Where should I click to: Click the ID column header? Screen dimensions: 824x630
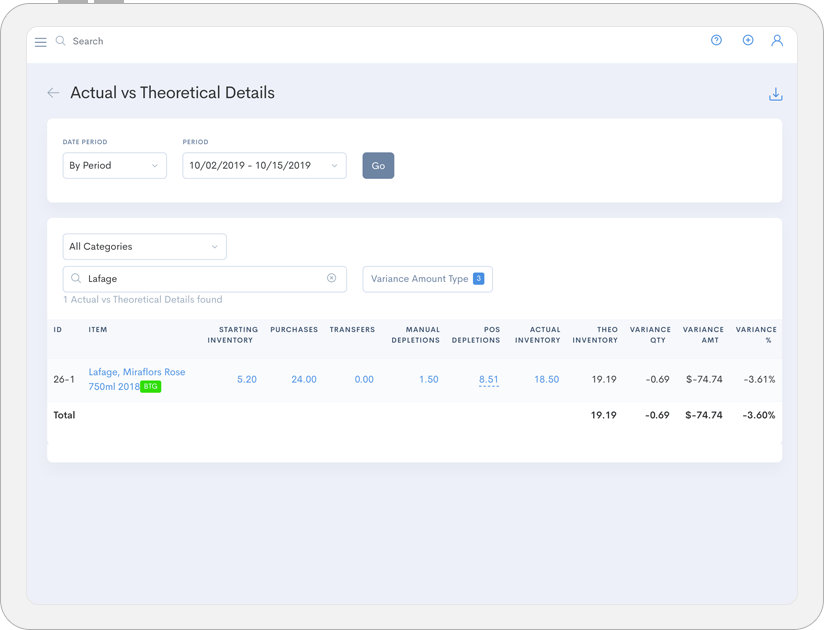coord(58,329)
